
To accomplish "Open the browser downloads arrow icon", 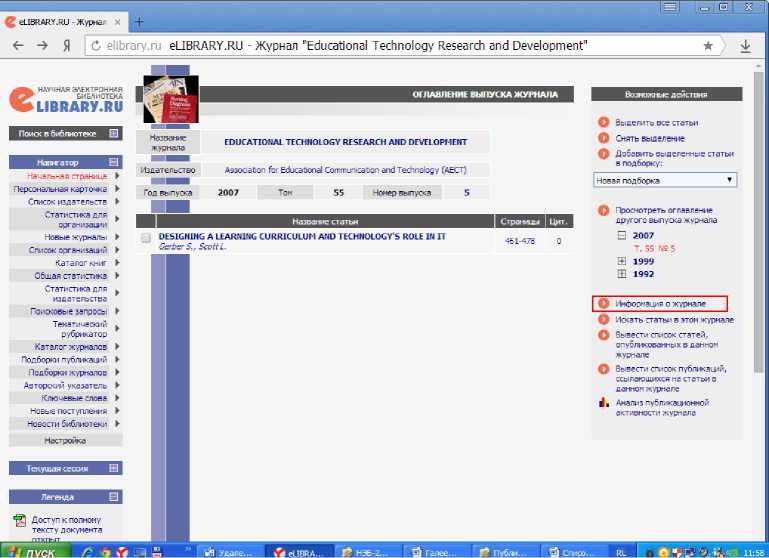I will 745,46.
